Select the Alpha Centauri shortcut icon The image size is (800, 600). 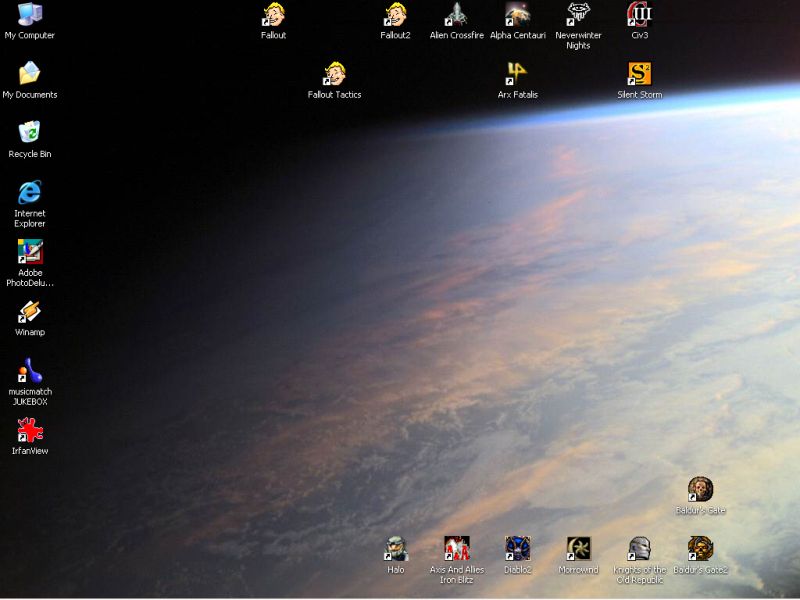pyautogui.click(x=517, y=15)
